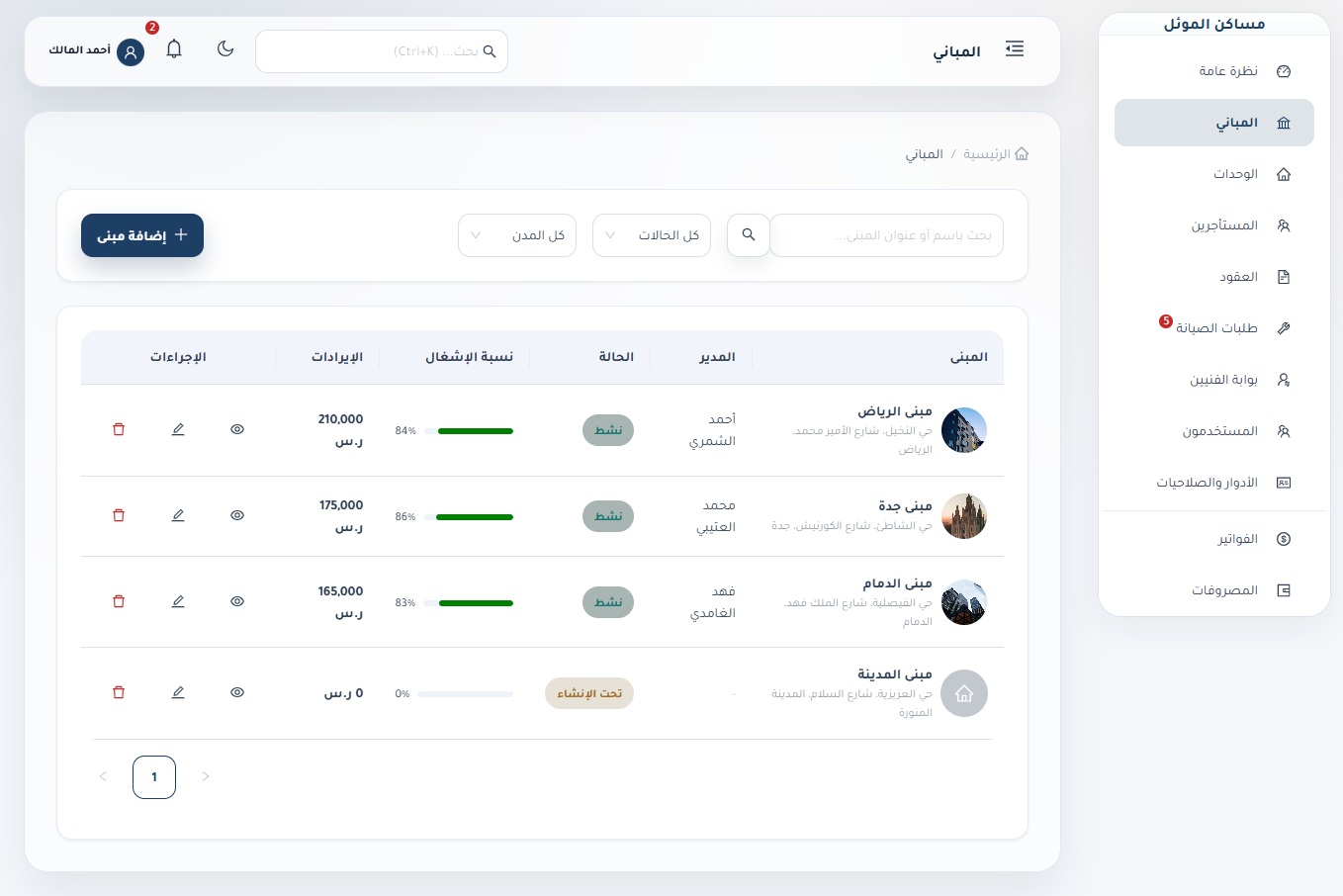This screenshot has height=896, width=1343.
Task: Click the 84% occupancy bar for مبنى الرياض
Action: click(469, 431)
